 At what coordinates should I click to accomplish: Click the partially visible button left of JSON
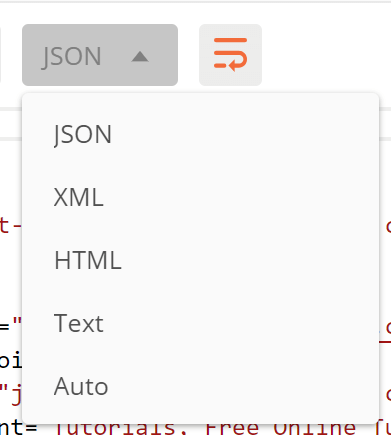0,55
